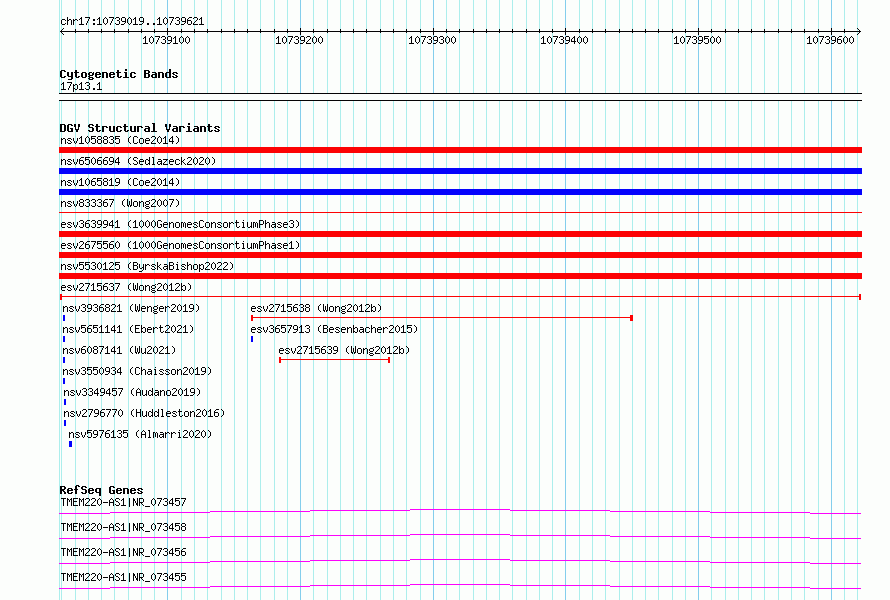Click the 17p13.1 cytogenetic band label
The height and width of the screenshot is (600, 890).
pyautogui.click(x=81, y=86)
